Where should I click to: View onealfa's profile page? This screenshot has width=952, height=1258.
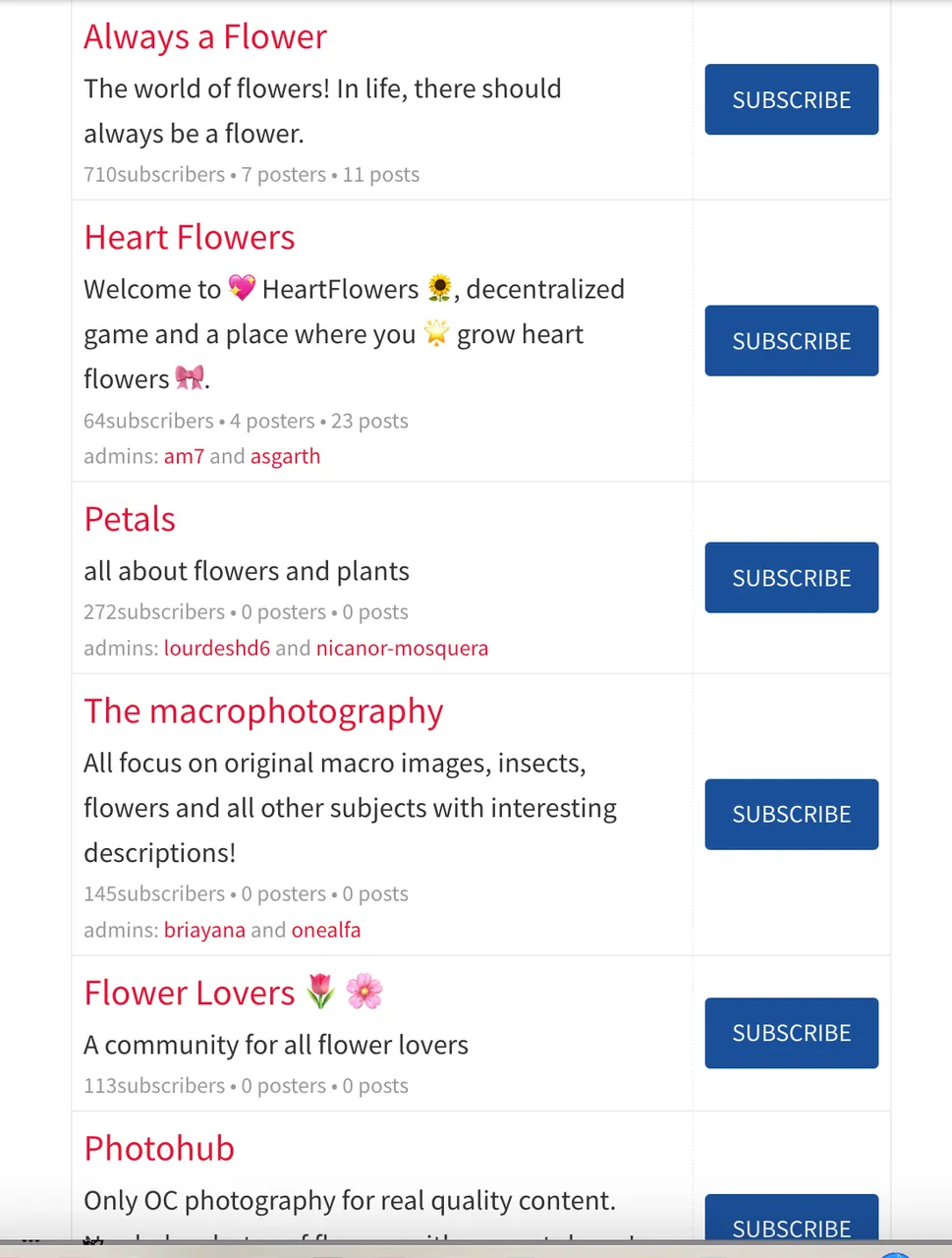[x=326, y=930]
